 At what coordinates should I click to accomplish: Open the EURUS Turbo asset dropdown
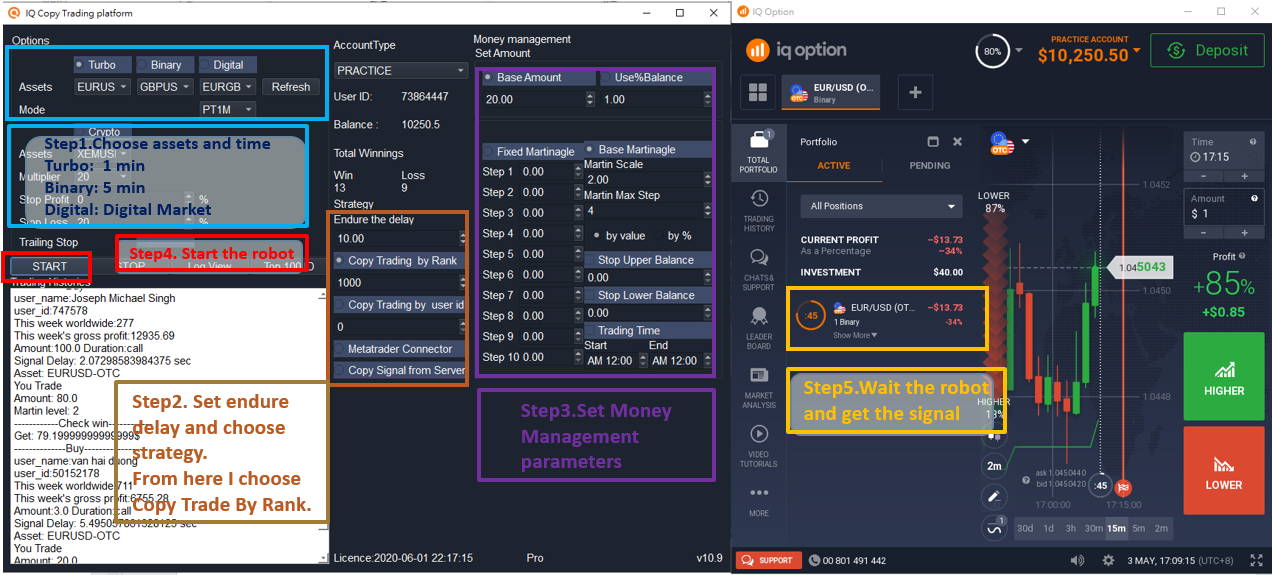click(102, 87)
